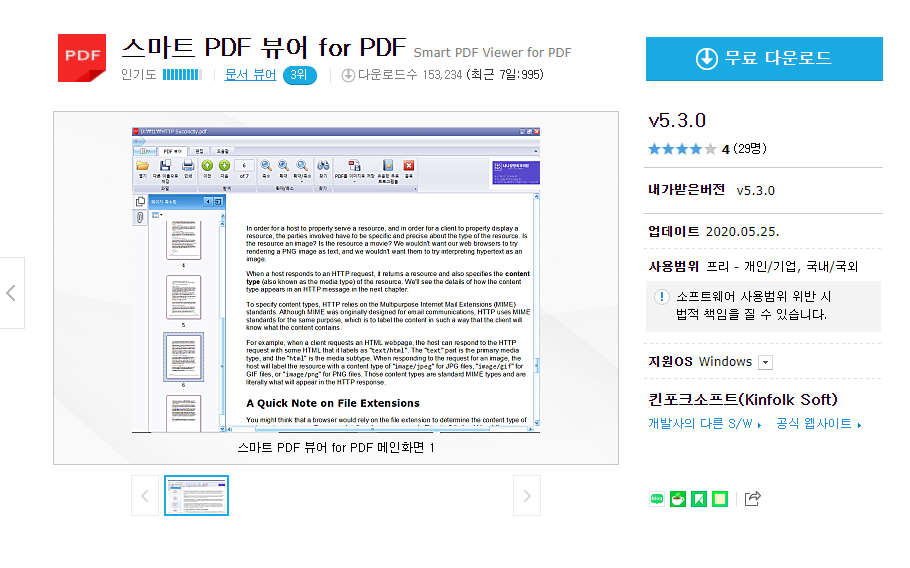Viewport: 910px width, 568px height.
Task: Collapse the preview ribbon with top-right arrow
Action: click(x=536, y=151)
